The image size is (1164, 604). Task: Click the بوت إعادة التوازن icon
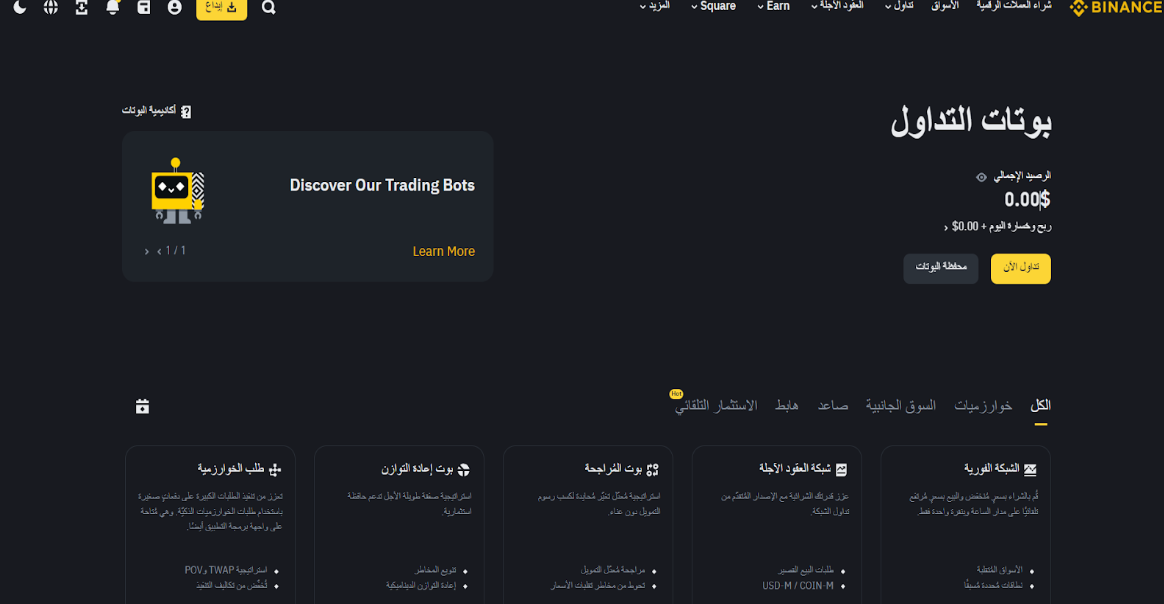[x=464, y=470]
